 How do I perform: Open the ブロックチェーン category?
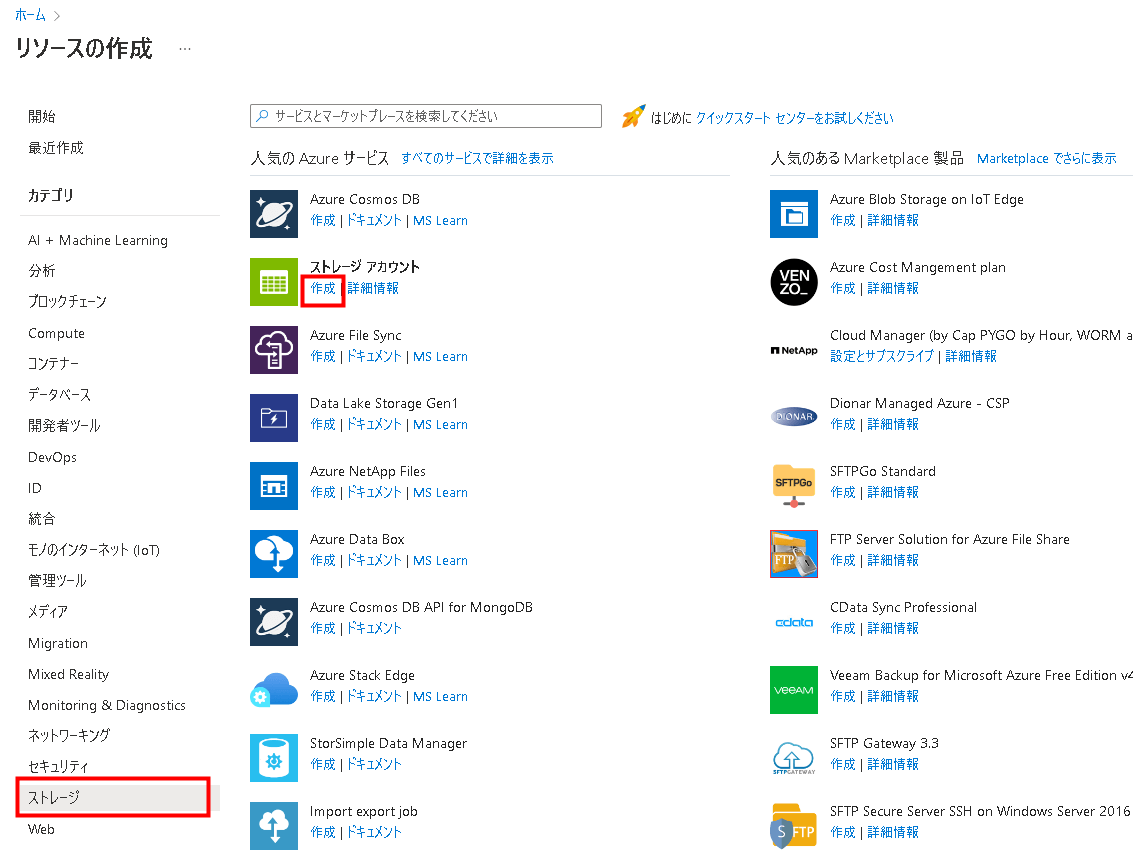[67, 301]
